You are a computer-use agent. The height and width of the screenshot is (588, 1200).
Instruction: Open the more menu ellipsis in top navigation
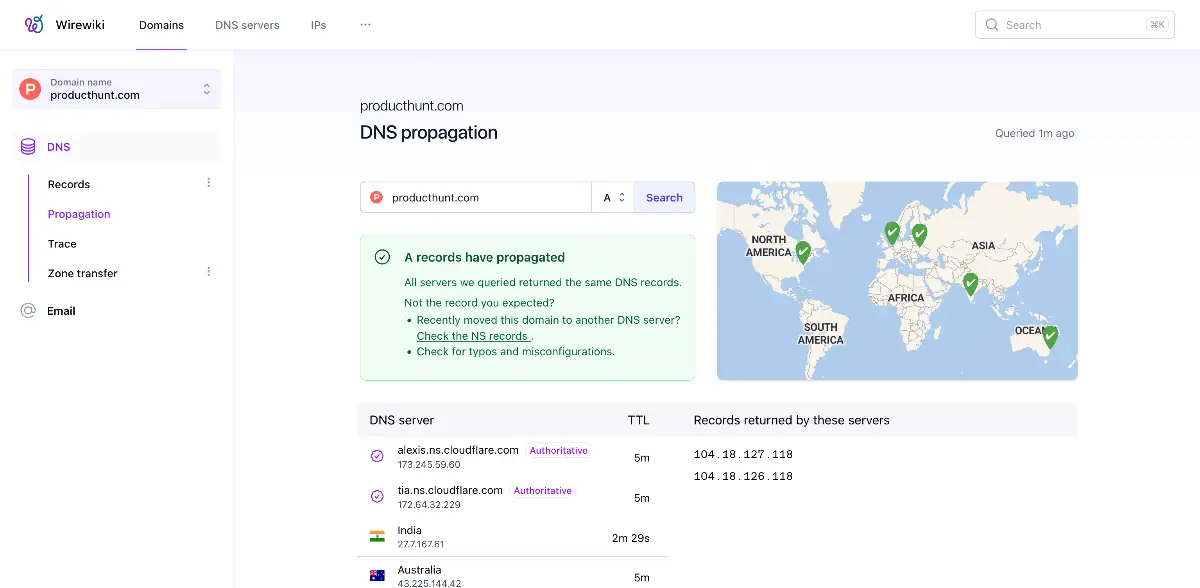click(365, 25)
